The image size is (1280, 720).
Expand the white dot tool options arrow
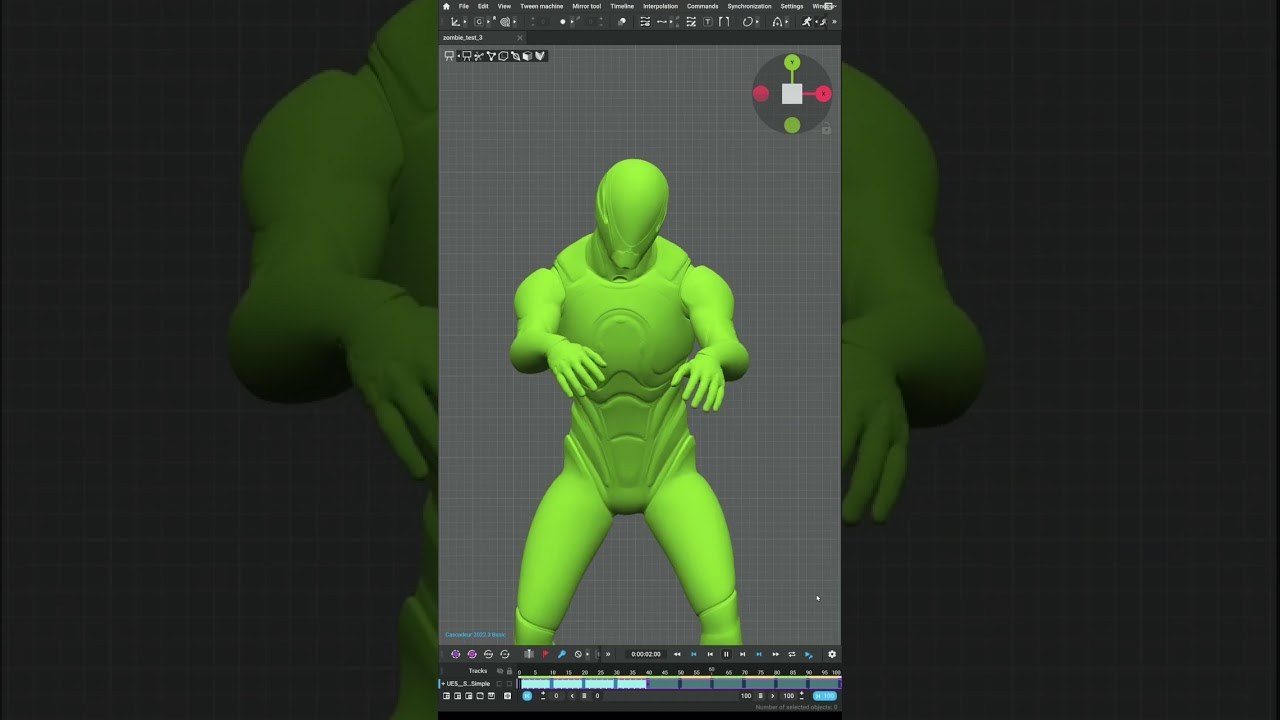tap(572, 22)
